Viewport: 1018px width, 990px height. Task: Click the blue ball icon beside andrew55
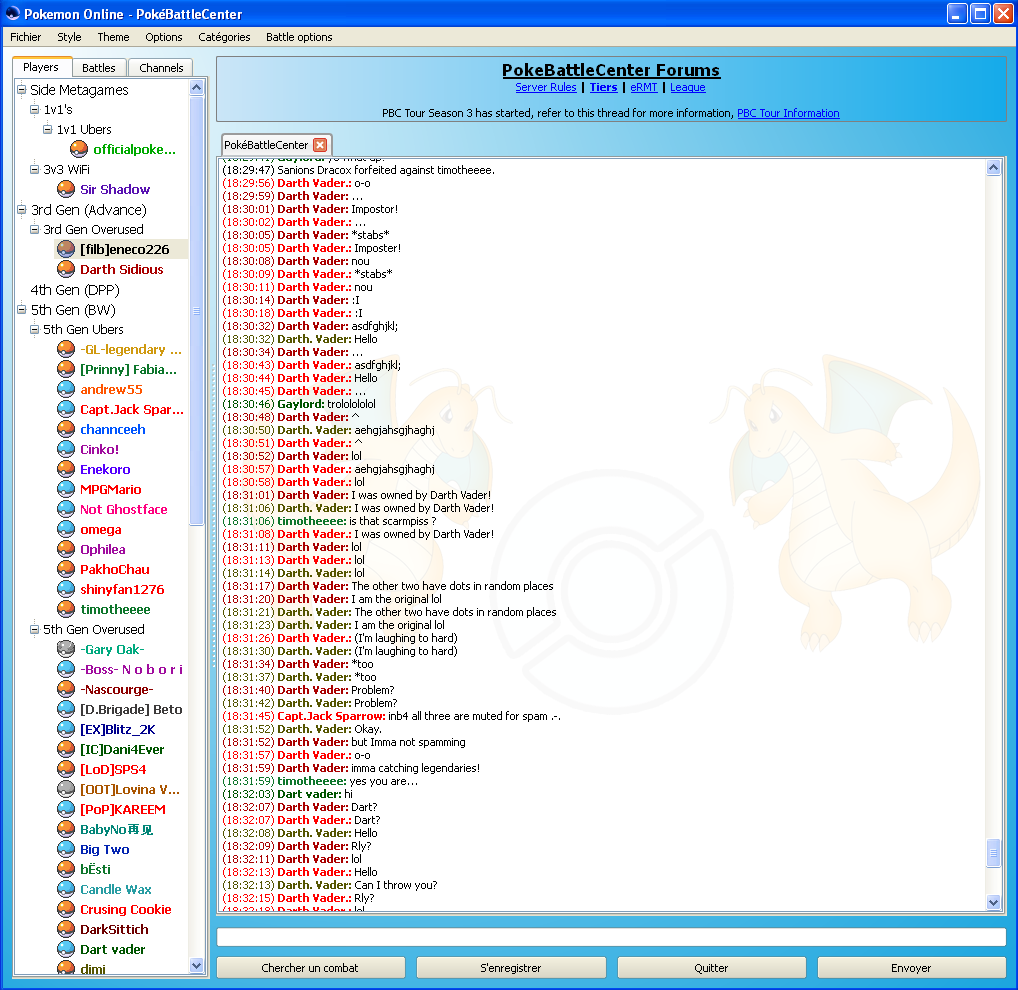point(66,390)
